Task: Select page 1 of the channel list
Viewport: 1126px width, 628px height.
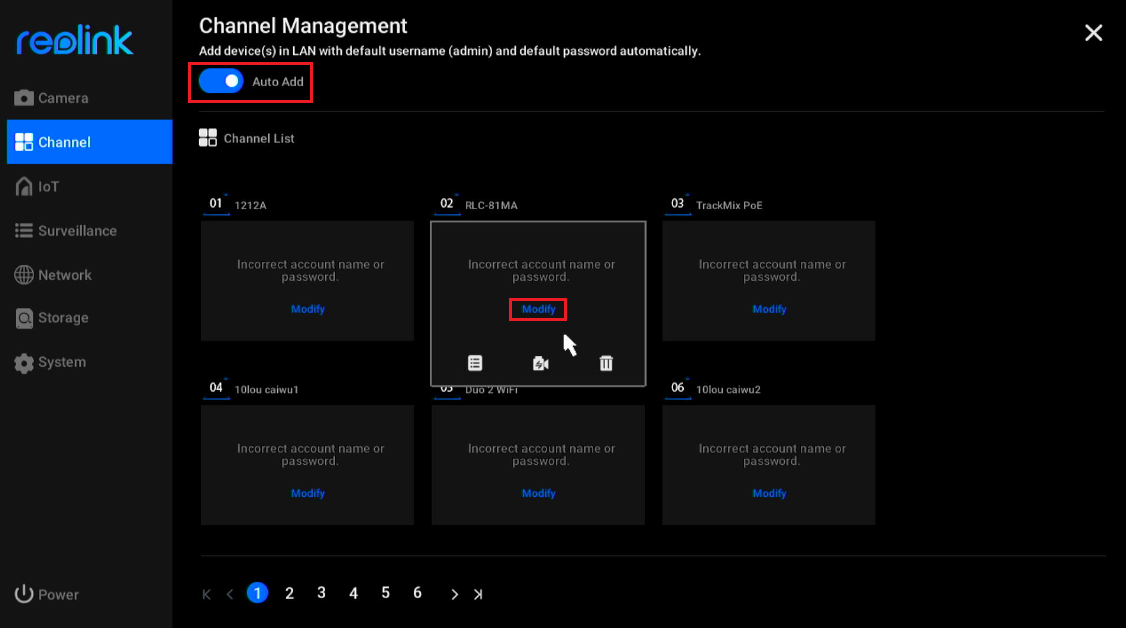Action: (257, 594)
